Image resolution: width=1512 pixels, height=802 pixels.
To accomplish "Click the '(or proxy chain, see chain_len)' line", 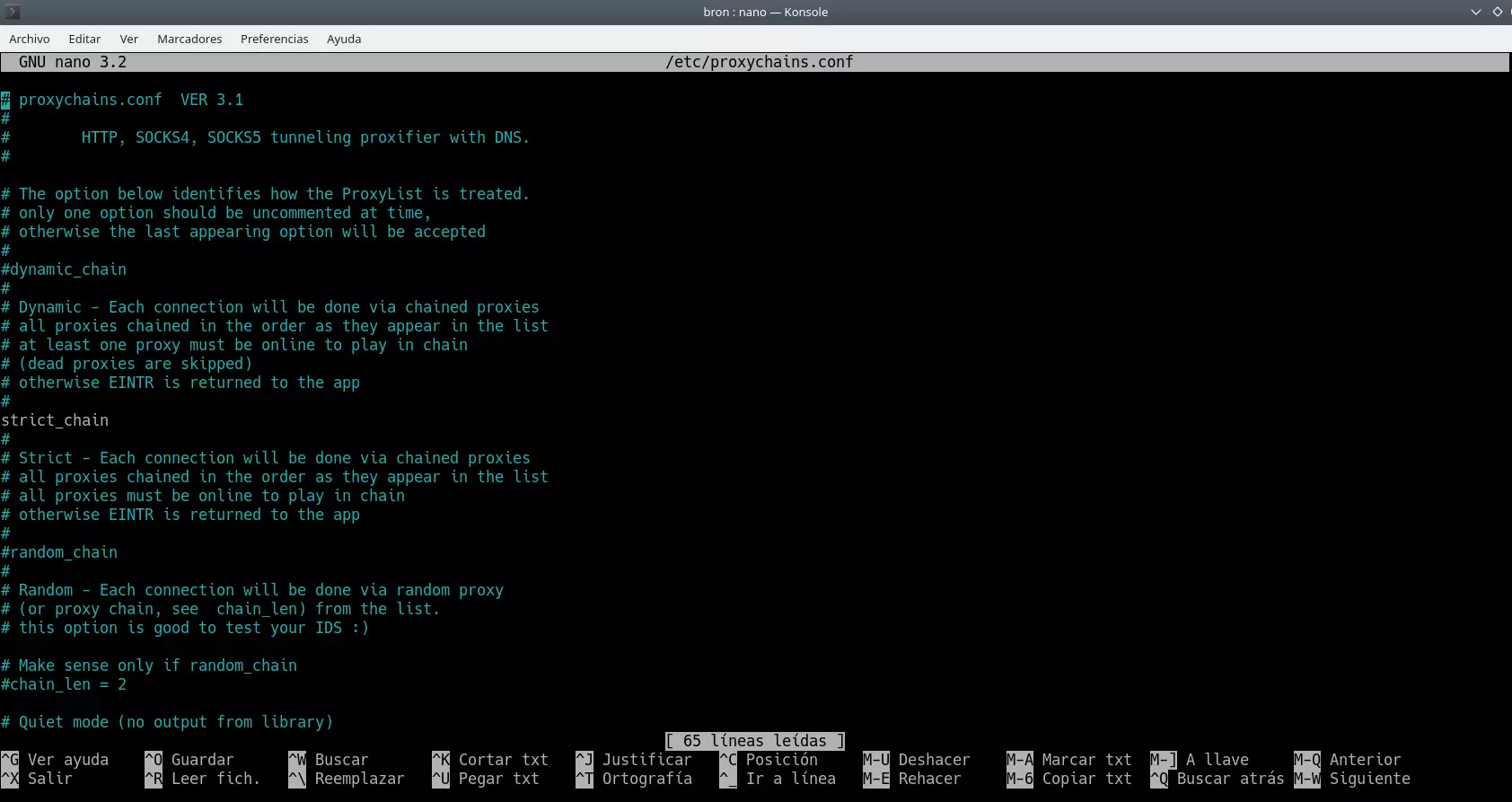I will [x=221, y=609].
